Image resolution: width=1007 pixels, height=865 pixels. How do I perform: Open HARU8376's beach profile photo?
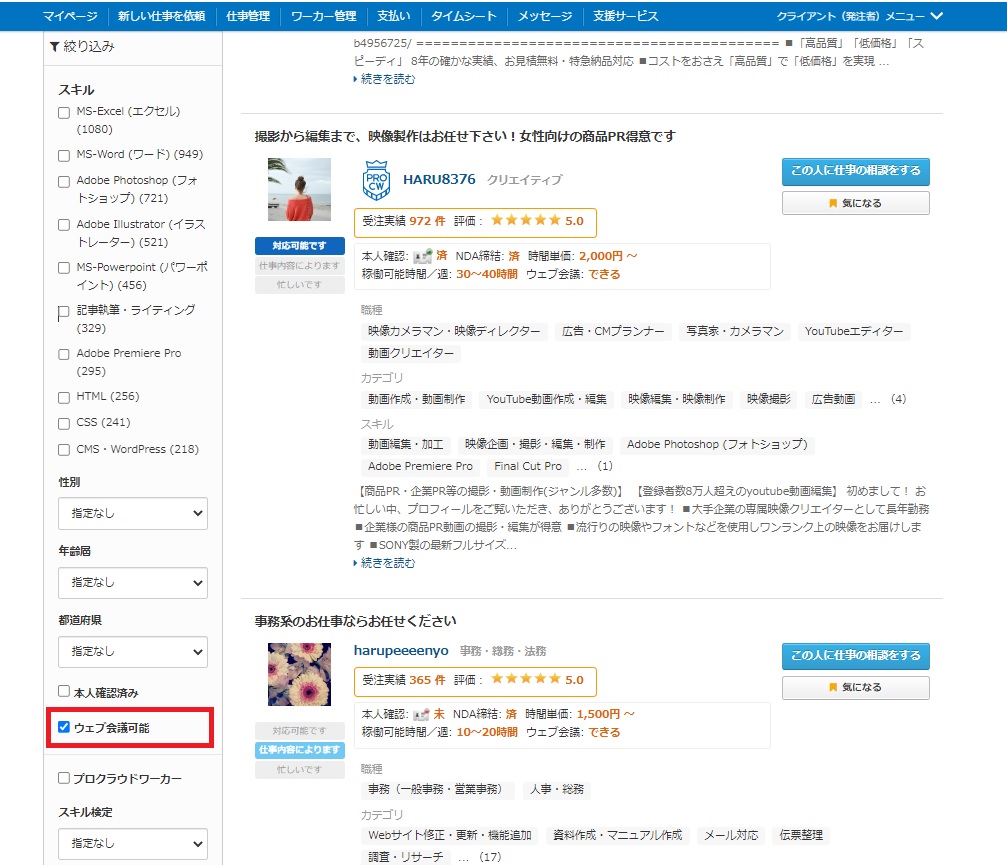tap(299, 189)
